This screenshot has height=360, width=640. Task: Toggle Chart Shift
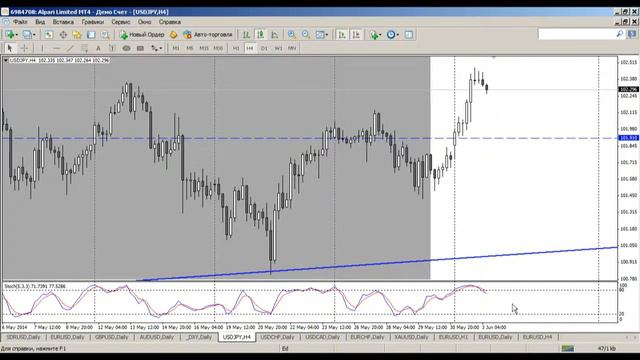coord(356,35)
